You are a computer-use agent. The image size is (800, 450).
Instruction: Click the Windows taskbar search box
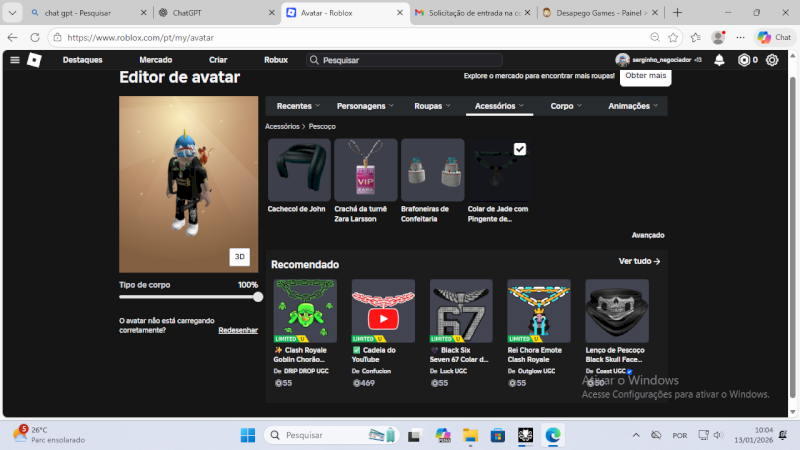pyautogui.click(x=332, y=435)
